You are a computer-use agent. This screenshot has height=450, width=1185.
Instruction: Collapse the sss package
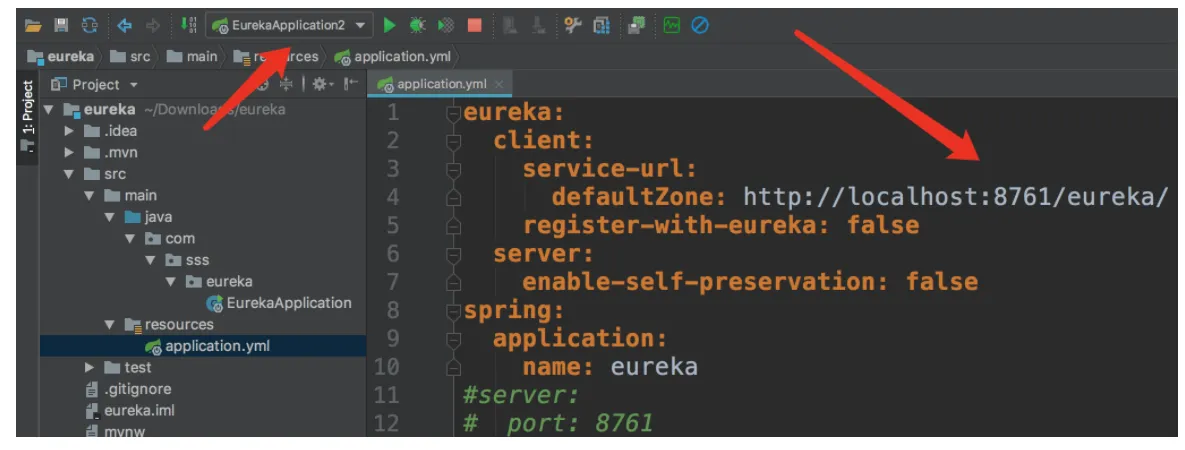(151, 260)
